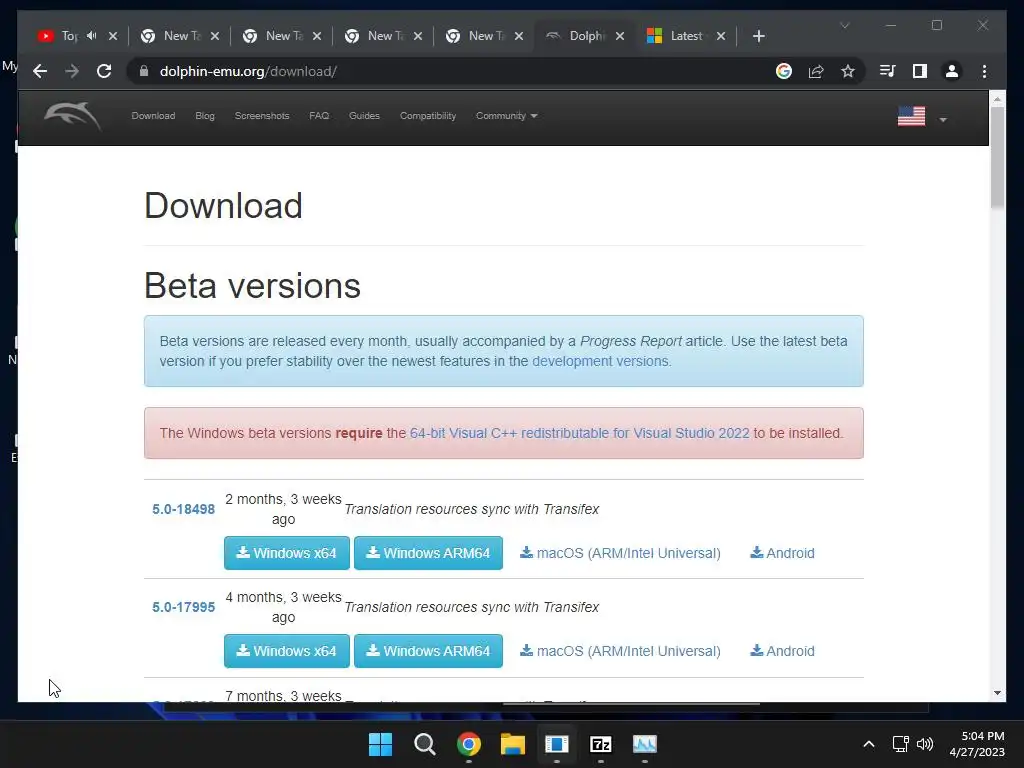Download Windows x64 for 5.0-18498
This screenshot has width=1024, height=768.
click(287, 553)
